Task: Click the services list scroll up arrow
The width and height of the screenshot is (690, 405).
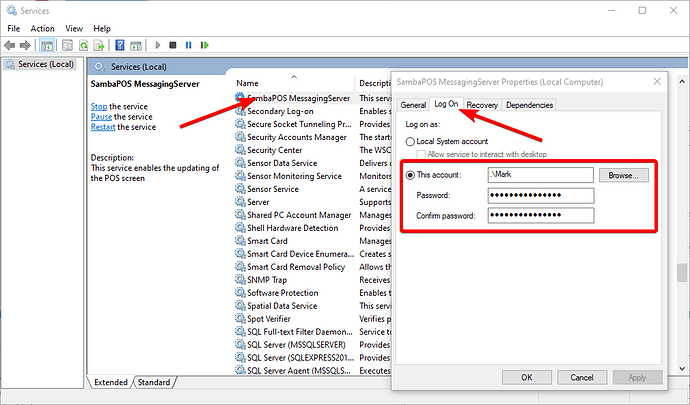Action: point(682,81)
